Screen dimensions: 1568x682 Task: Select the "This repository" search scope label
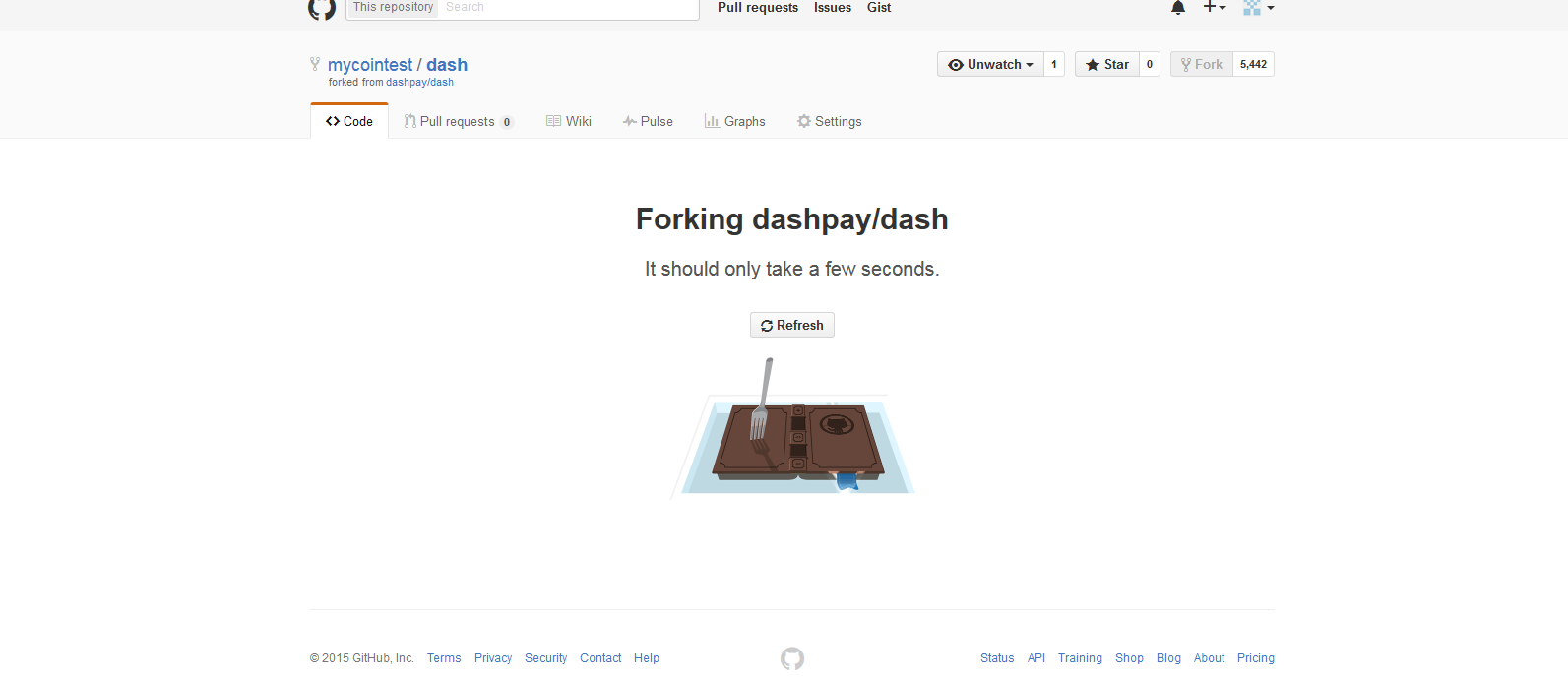point(393,7)
